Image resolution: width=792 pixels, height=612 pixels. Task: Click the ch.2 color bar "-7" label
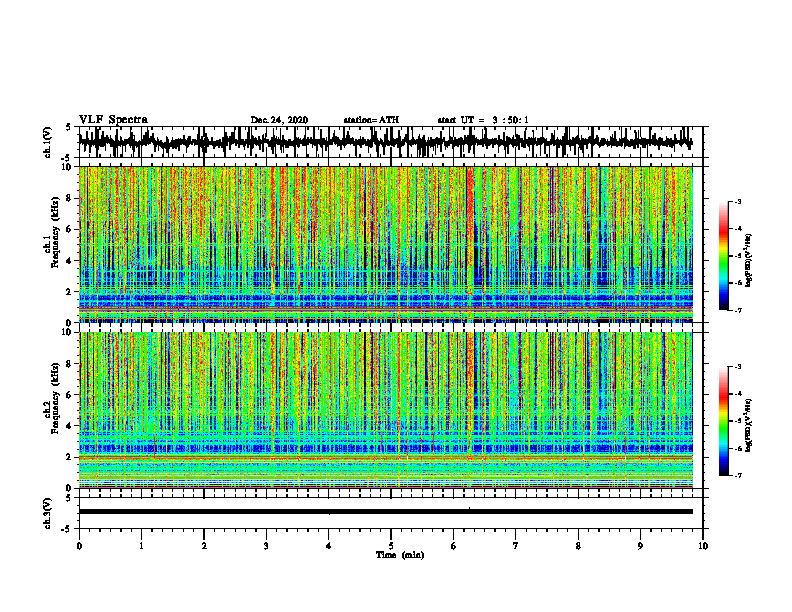(x=737, y=475)
